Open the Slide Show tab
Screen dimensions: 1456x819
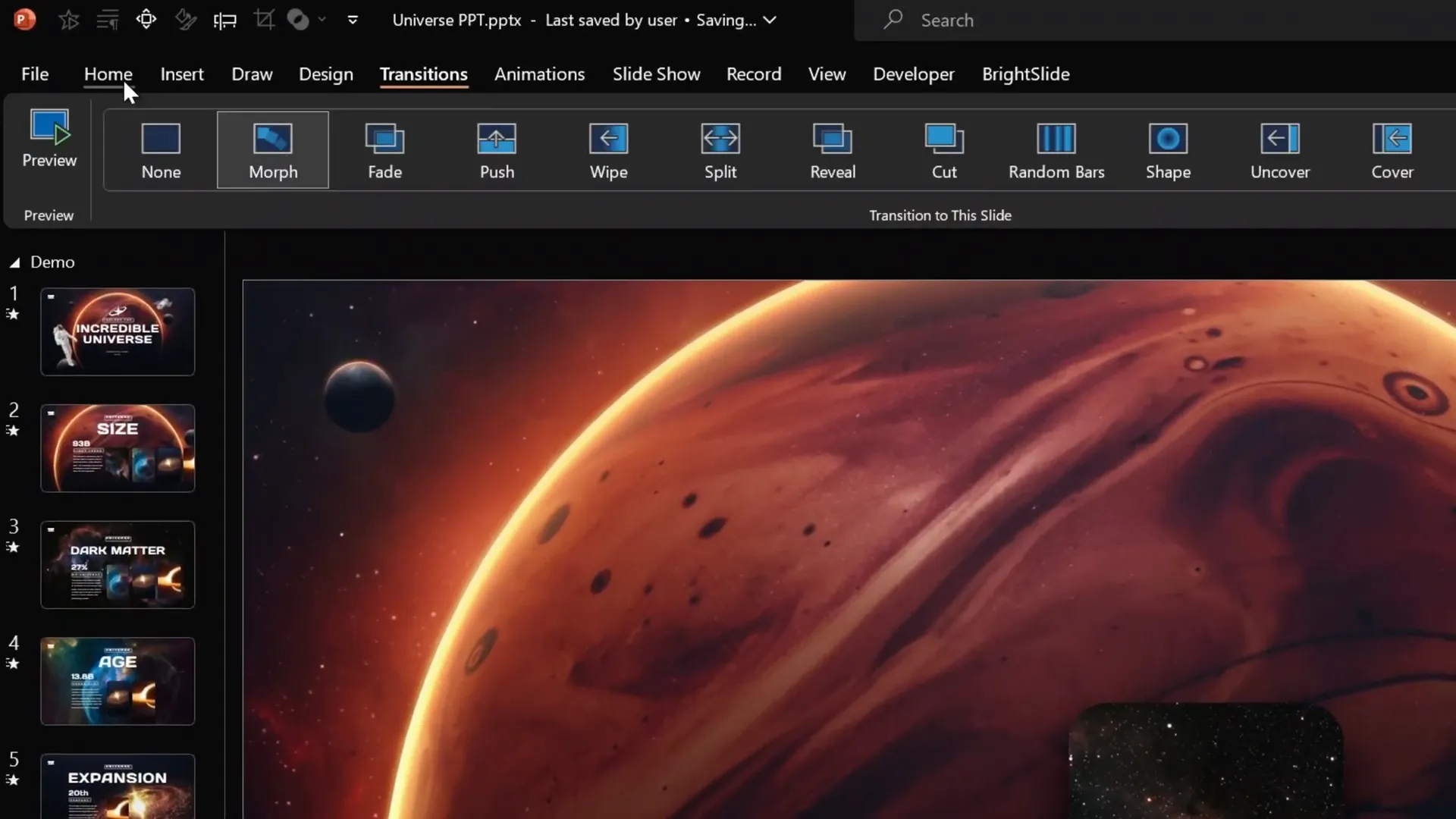(656, 74)
